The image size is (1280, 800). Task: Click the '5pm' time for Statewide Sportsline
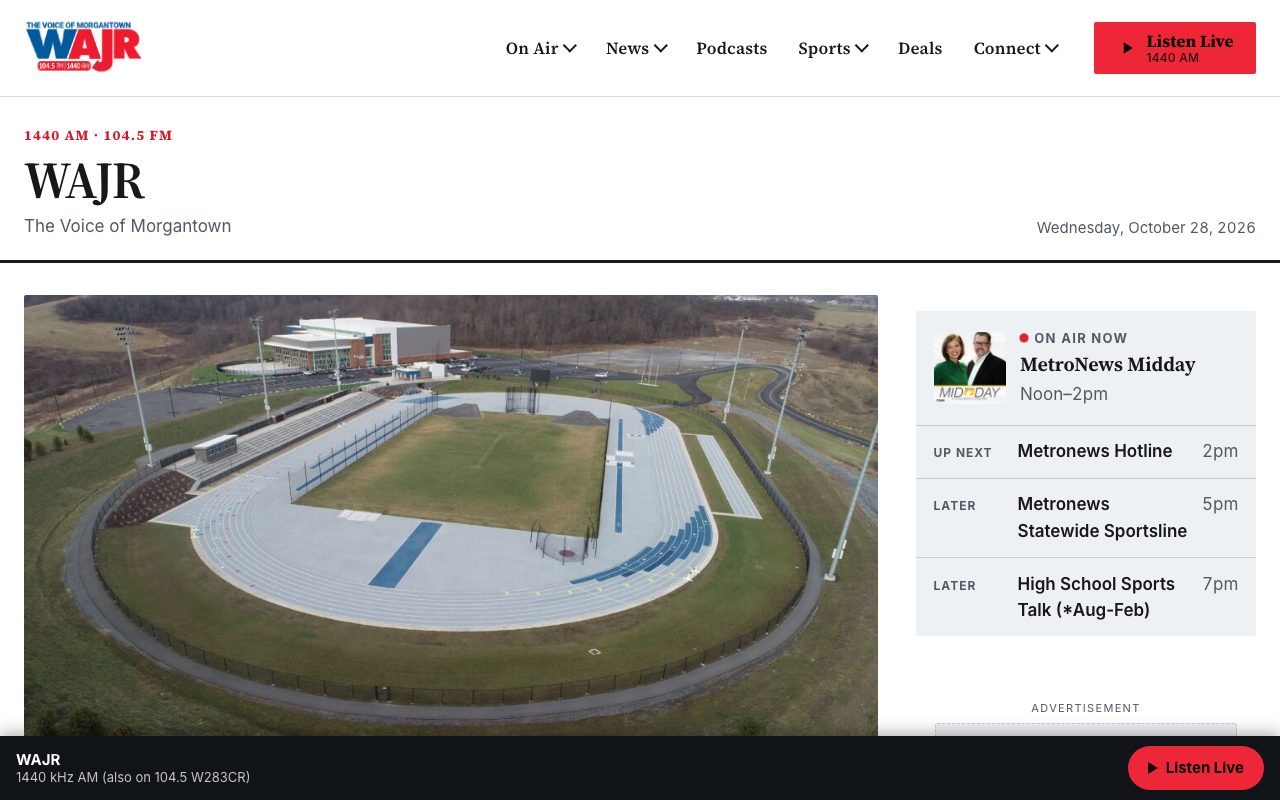[1220, 504]
